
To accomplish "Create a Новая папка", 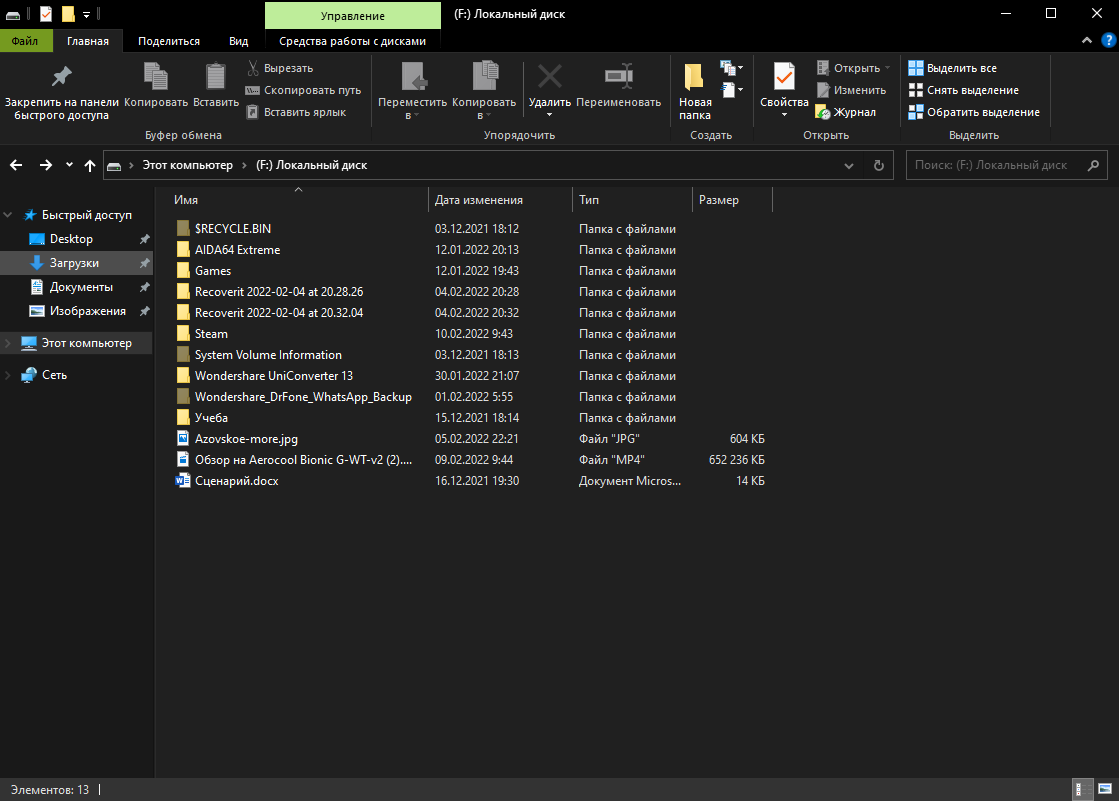I will 695,91.
